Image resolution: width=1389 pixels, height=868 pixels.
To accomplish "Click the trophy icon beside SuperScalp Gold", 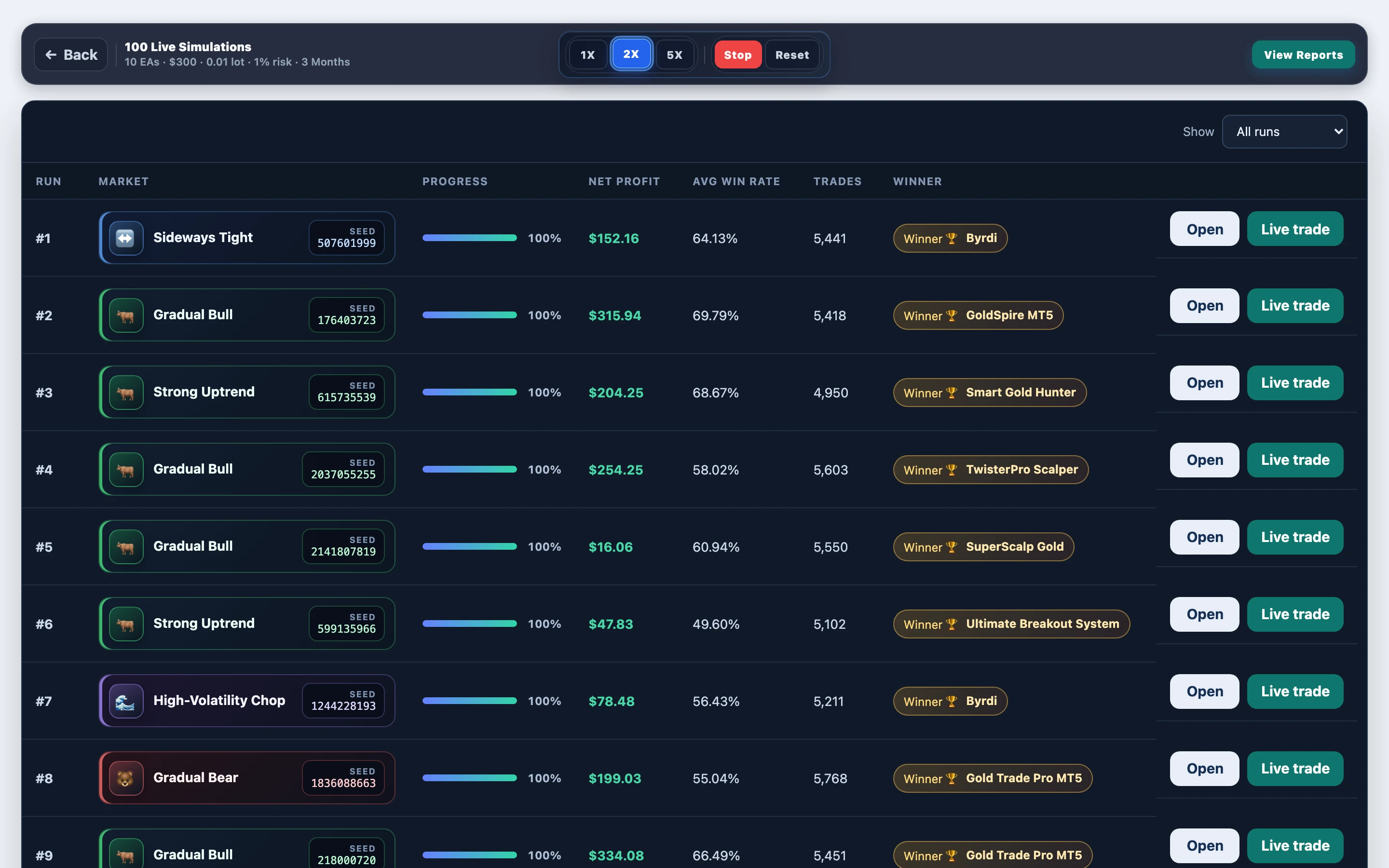I will click(951, 547).
